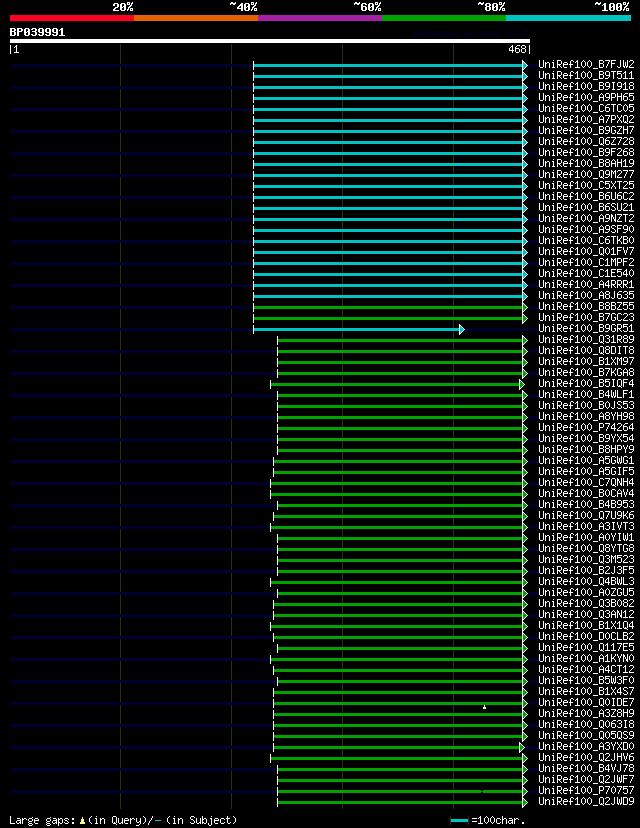Click the green alignment bar of P70757

tap(401, 792)
